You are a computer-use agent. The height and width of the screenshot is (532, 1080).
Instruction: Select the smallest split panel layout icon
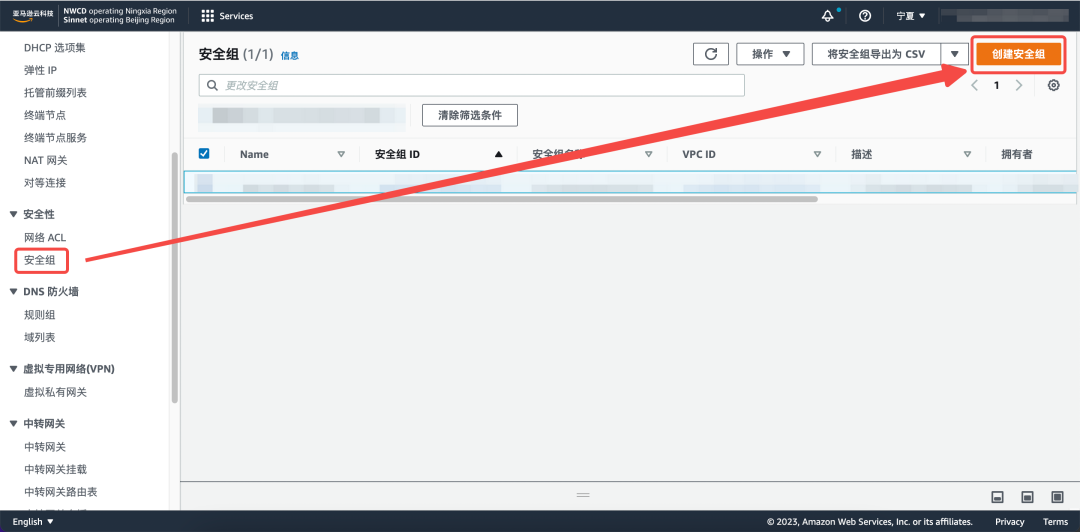pos(997,497)
